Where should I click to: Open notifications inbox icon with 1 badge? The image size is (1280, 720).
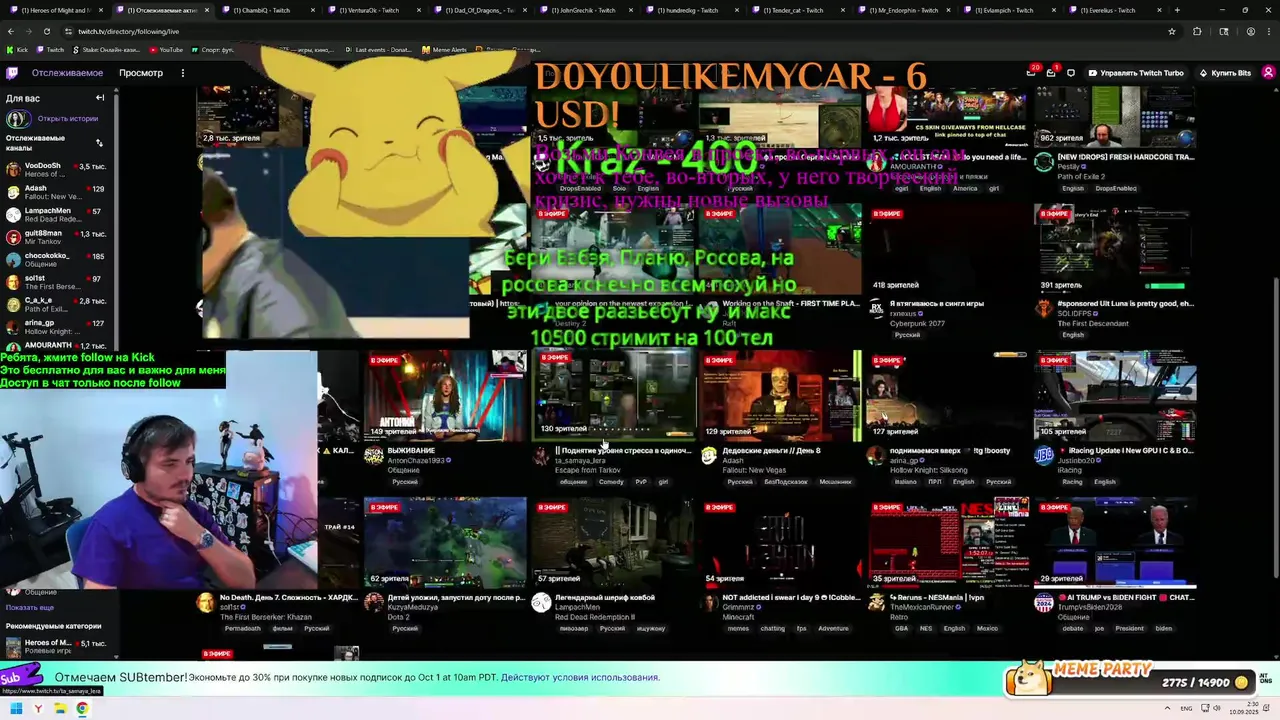coord(1051,73)
